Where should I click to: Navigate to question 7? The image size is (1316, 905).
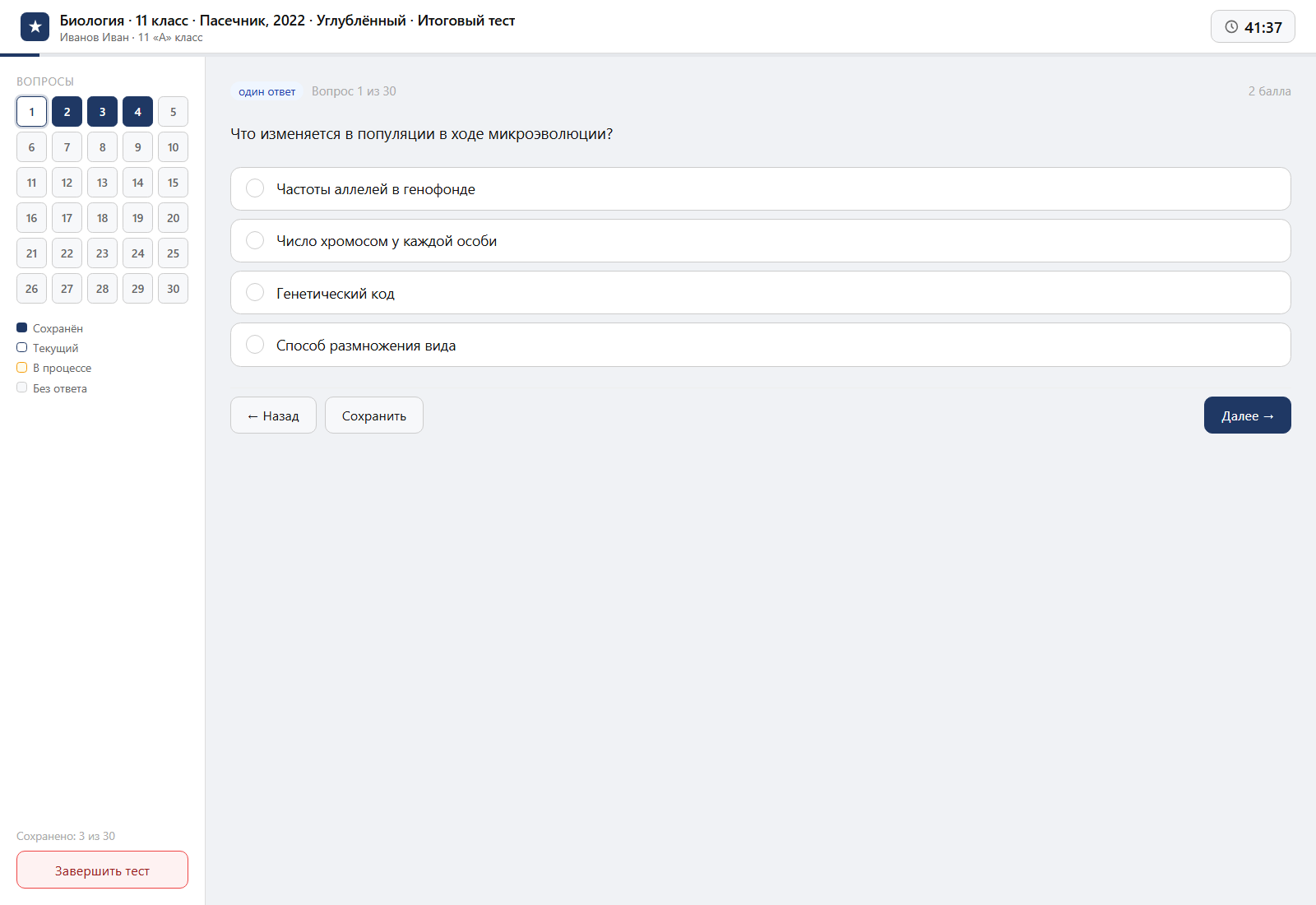67,147
